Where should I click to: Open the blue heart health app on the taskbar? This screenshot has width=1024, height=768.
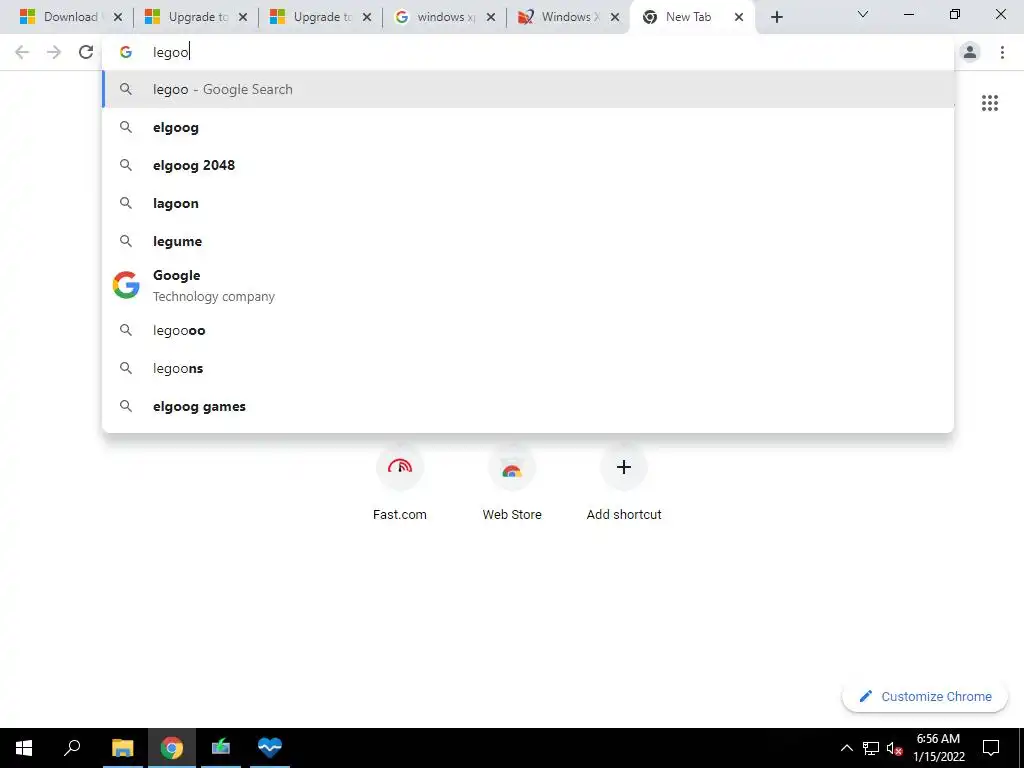click(270, 748)
